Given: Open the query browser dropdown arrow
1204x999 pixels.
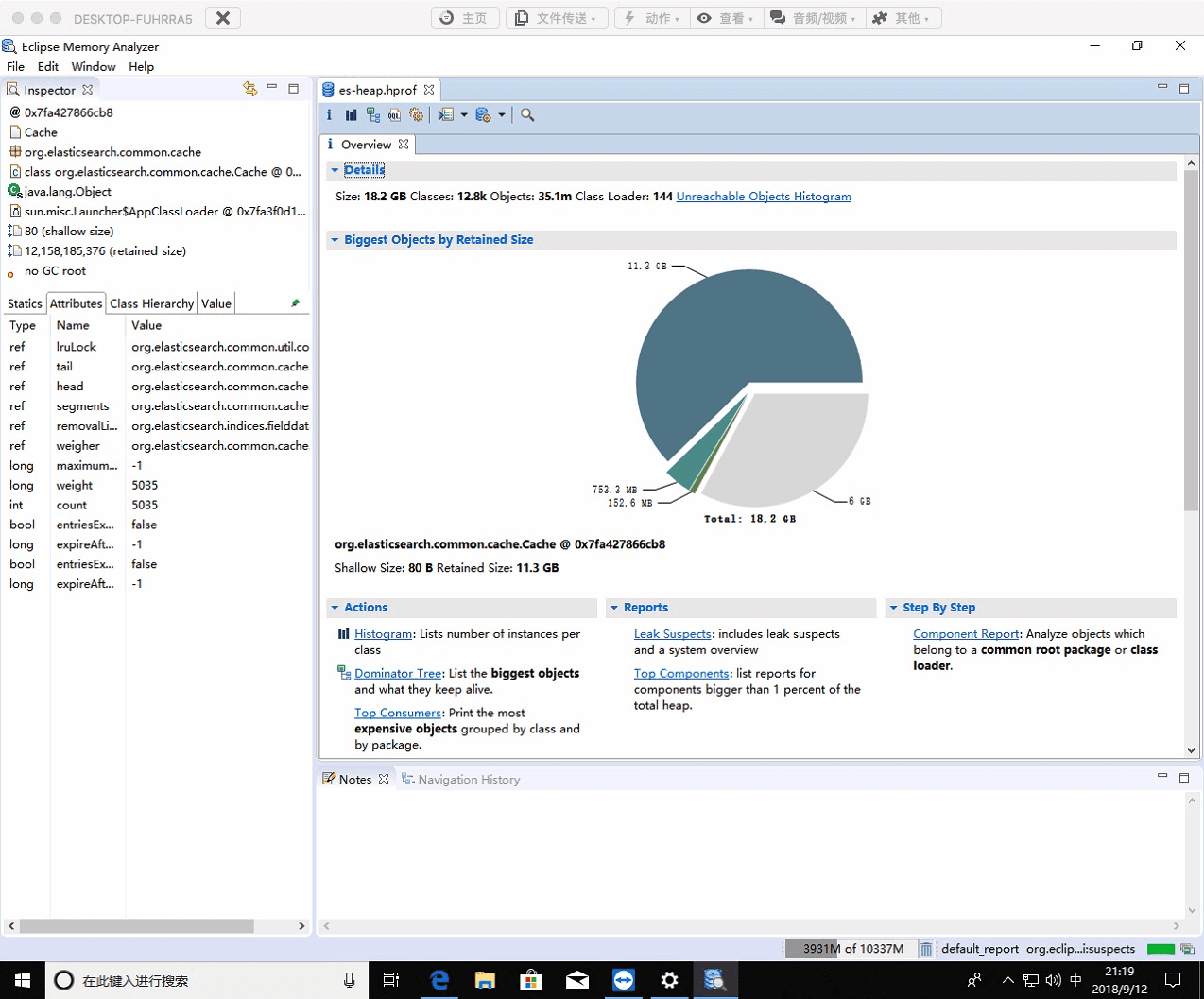Looking at the screenshot, I should [502, 115].
